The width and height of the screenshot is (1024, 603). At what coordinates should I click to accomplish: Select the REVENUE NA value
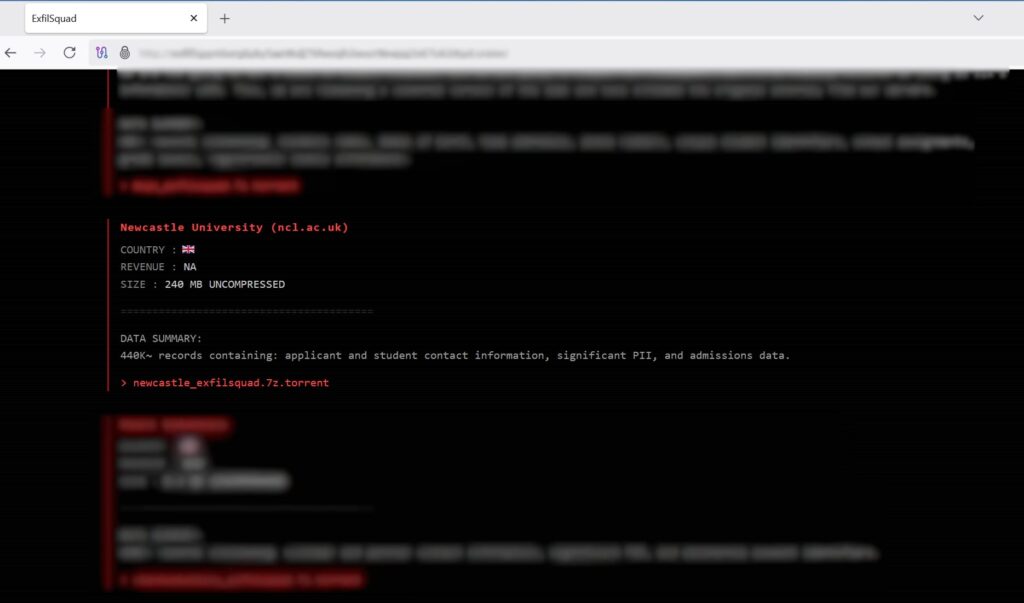(190, 267)
